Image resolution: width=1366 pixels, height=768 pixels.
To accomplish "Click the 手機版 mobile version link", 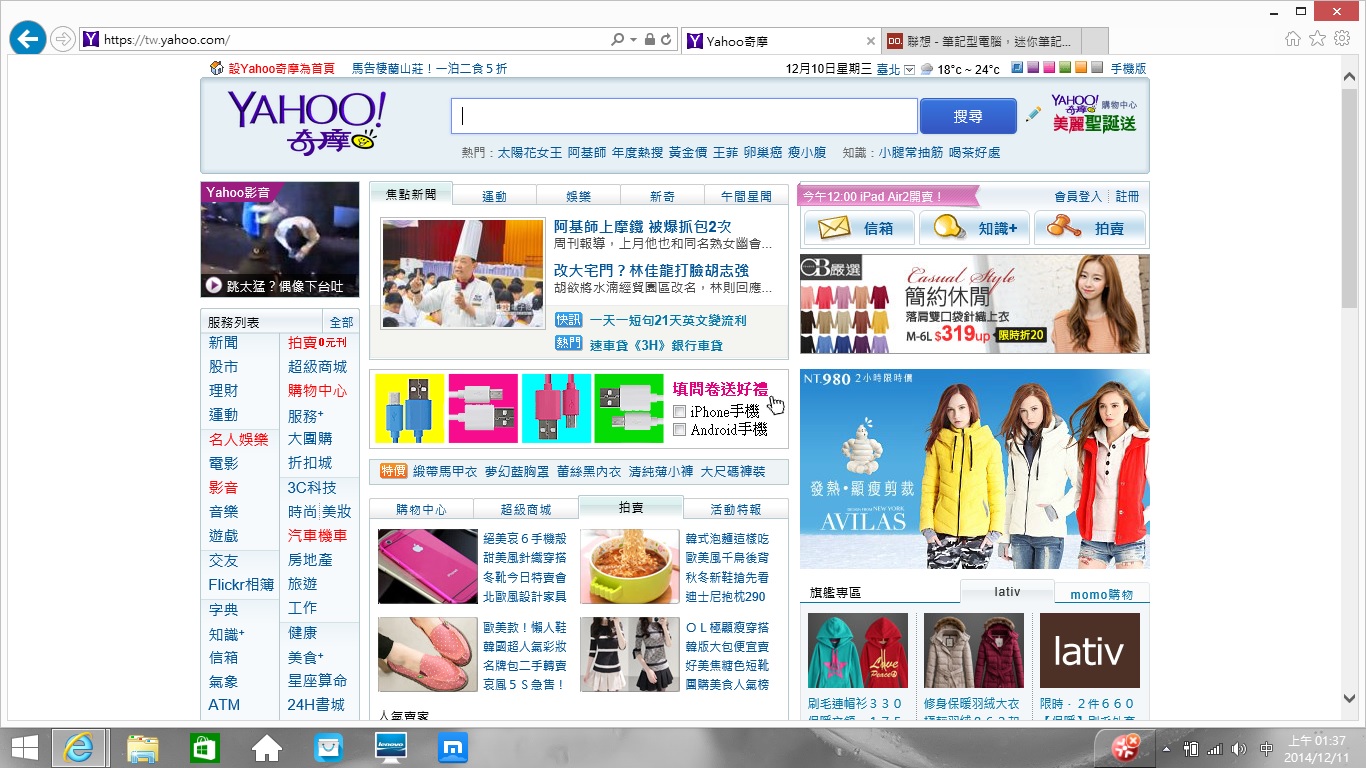I will pos(1128,69).
